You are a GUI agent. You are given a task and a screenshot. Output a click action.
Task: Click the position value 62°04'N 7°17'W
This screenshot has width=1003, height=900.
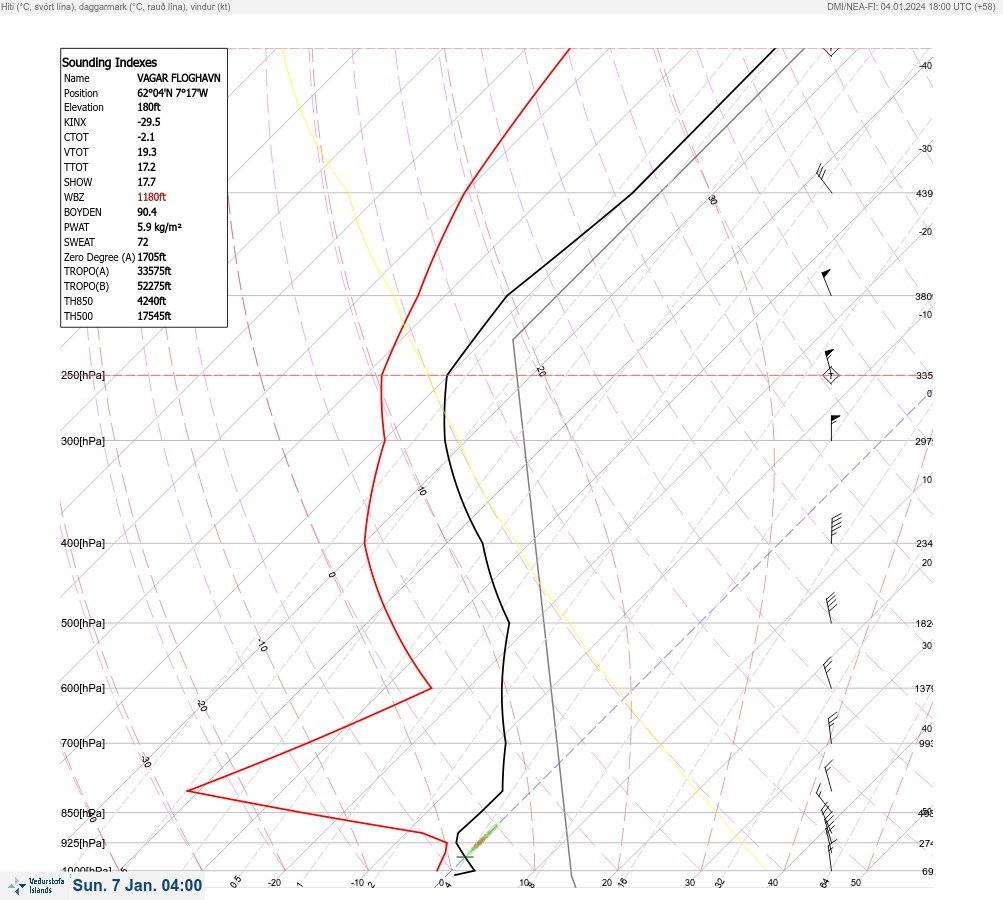172,93
